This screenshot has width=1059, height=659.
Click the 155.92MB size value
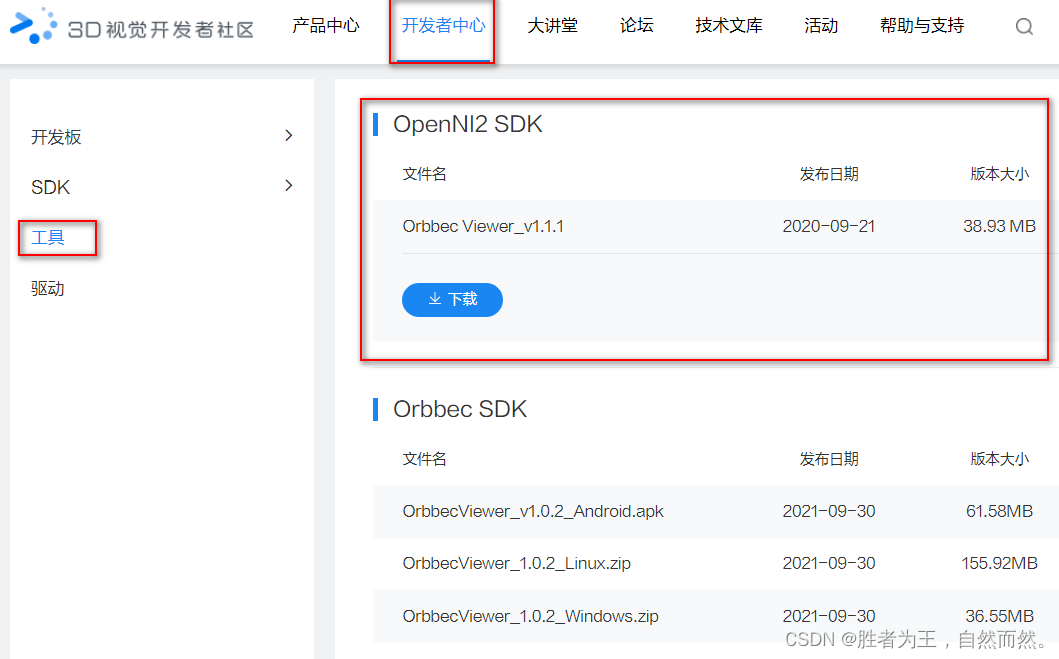tap(999, 563)
